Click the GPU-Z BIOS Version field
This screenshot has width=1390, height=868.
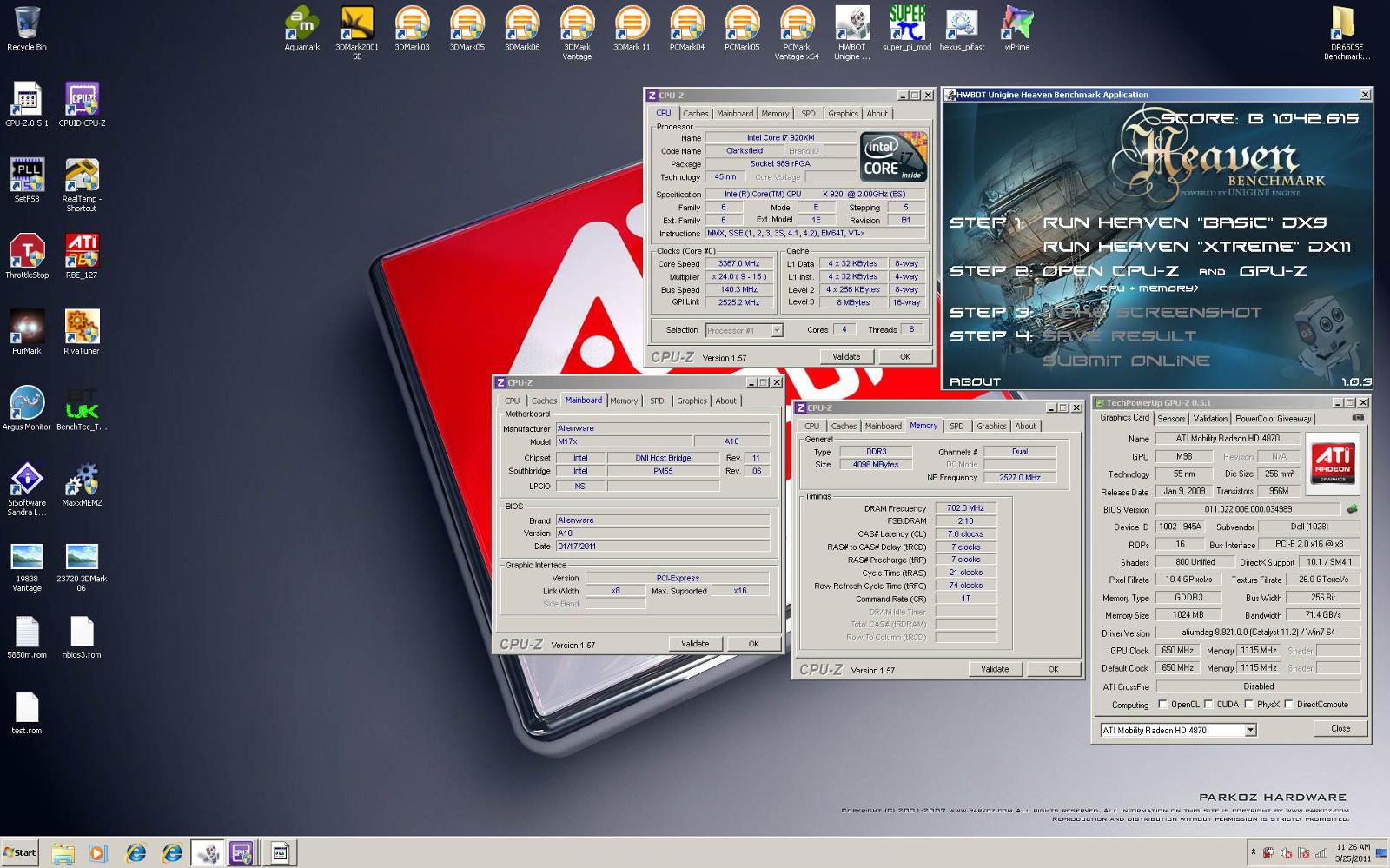click(x=1248, y=509)
